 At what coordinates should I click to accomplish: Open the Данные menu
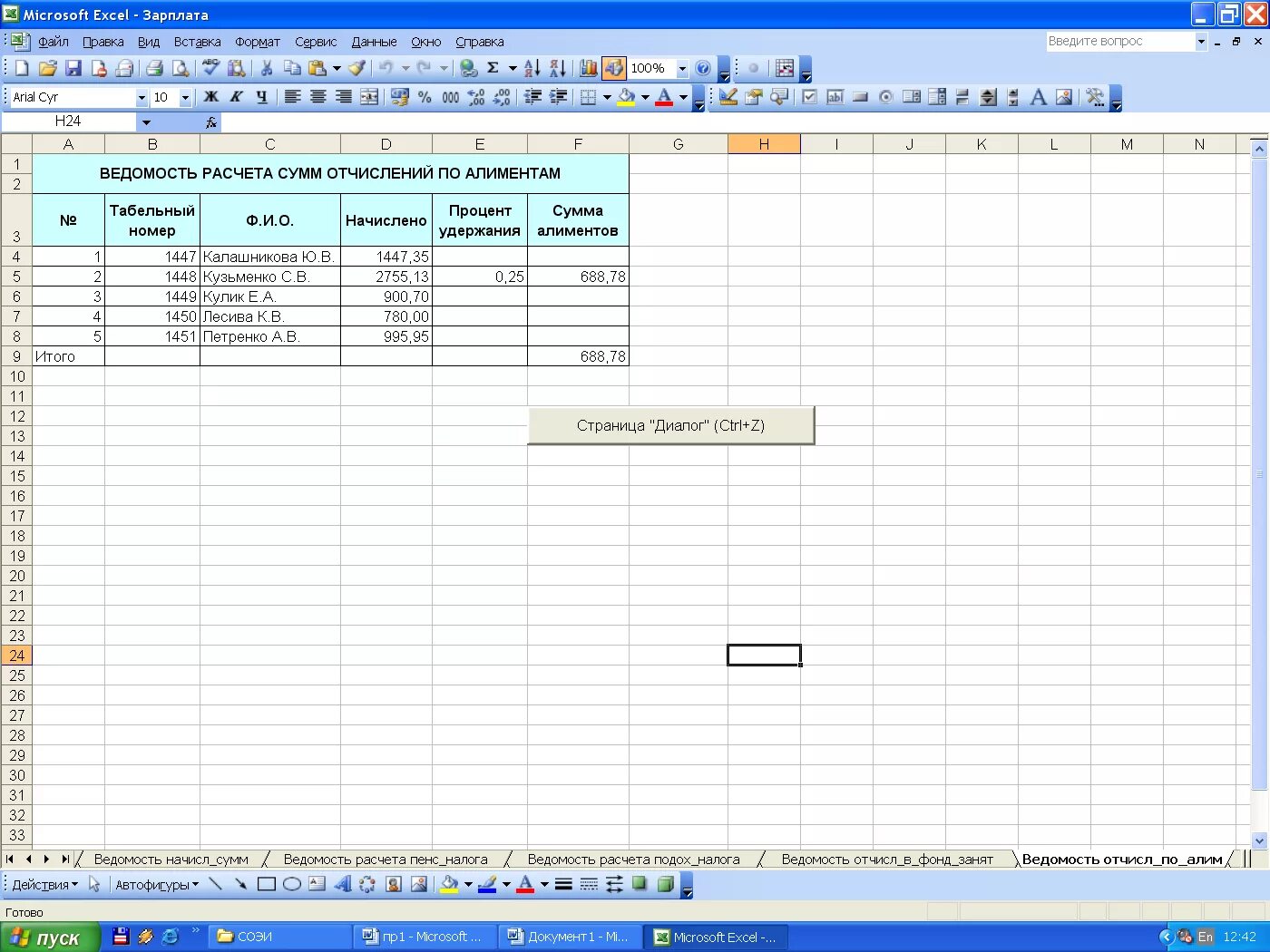(x=374, y=42)
